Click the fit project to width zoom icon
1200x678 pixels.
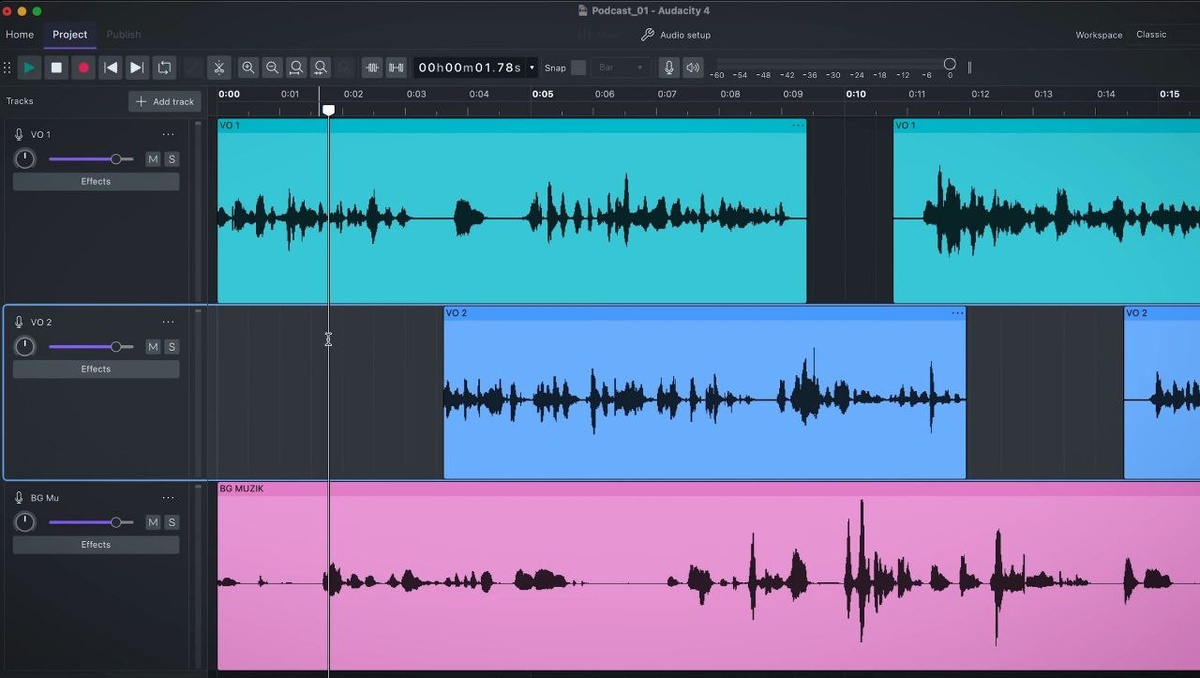click(x=320, y=68)
